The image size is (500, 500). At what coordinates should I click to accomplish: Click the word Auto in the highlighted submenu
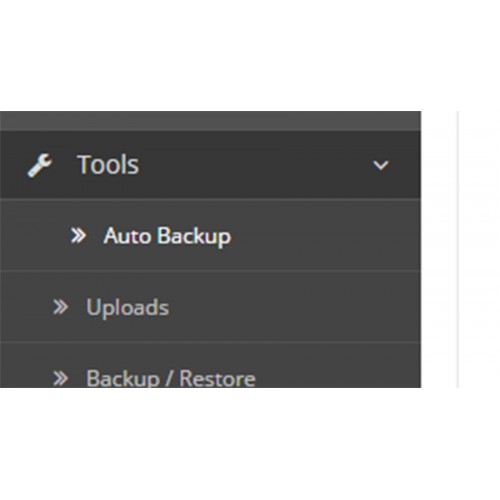point(127,236)
